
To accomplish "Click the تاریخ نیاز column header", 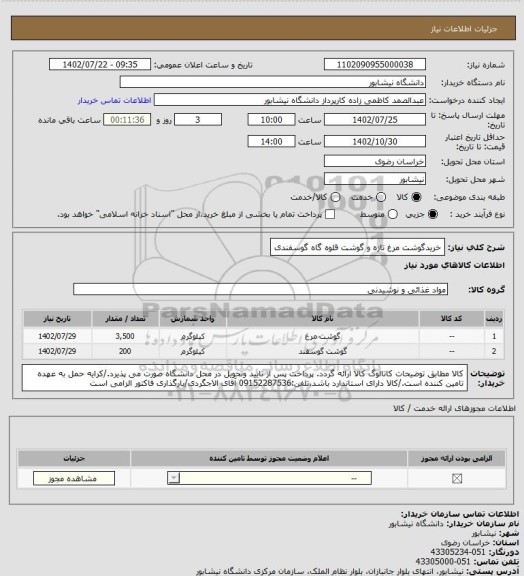I will click(x=57, y=318).
